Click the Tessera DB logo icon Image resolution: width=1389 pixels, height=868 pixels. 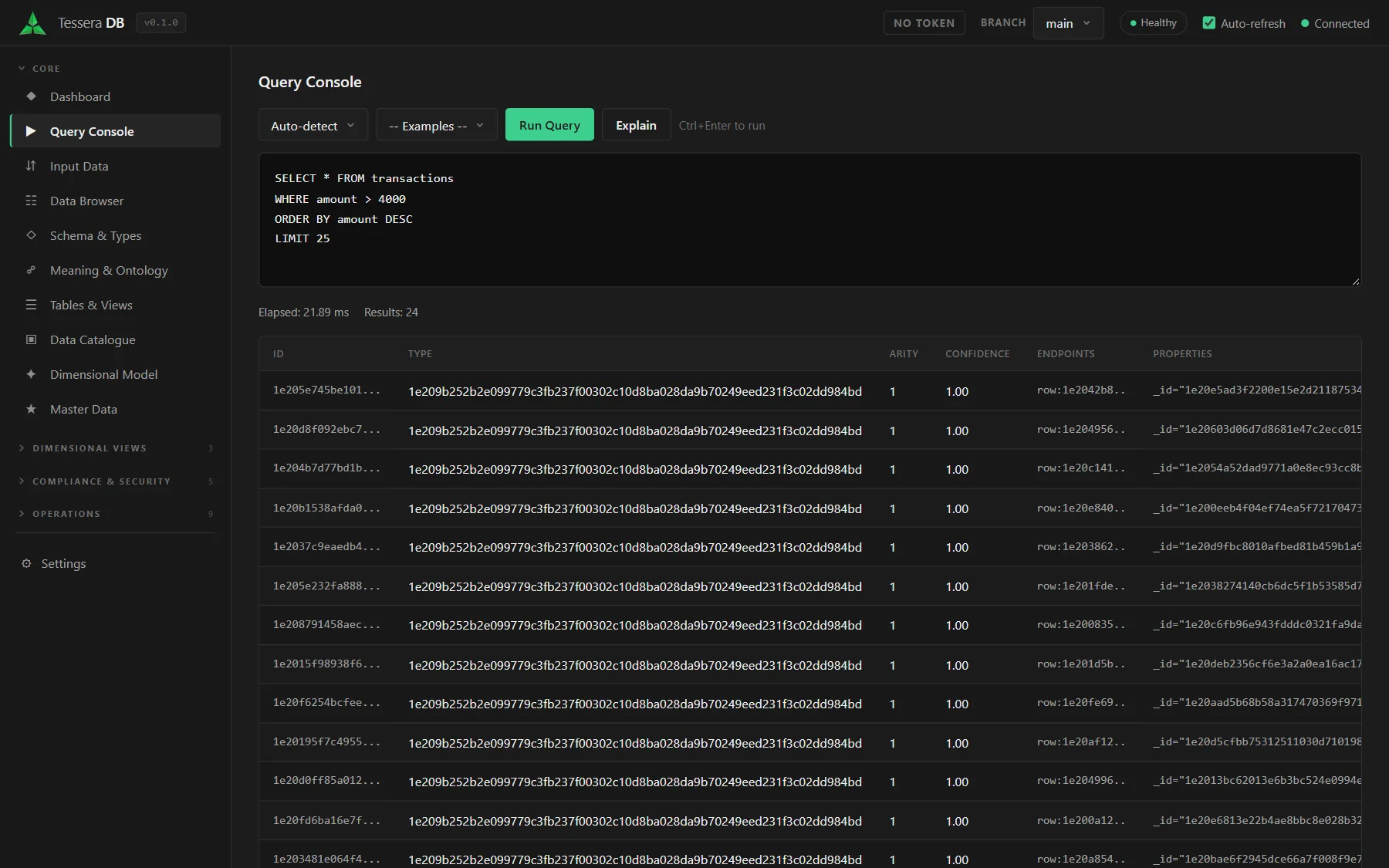tap(32, 23)
